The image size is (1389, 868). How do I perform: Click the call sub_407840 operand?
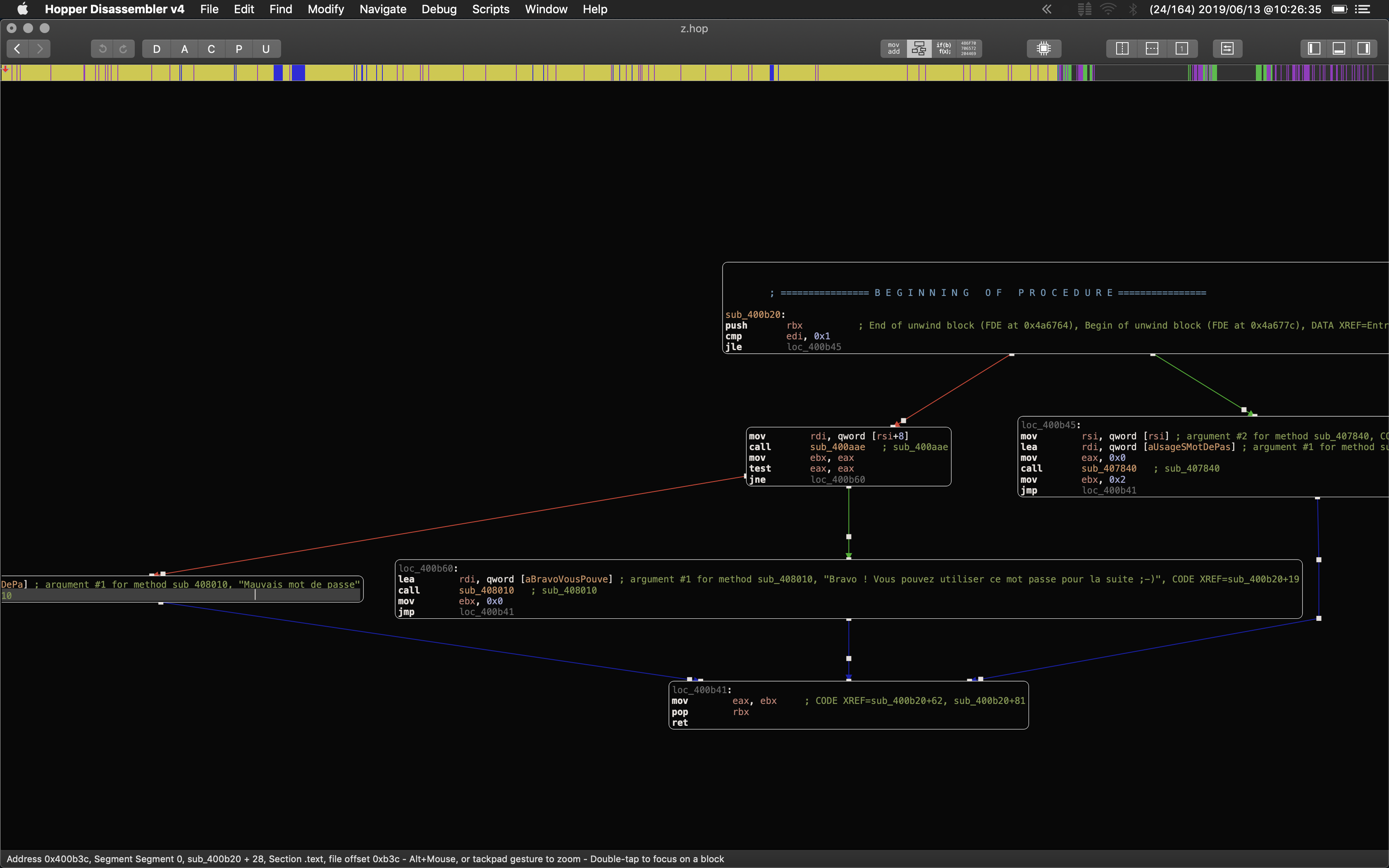coord(1109,468)
